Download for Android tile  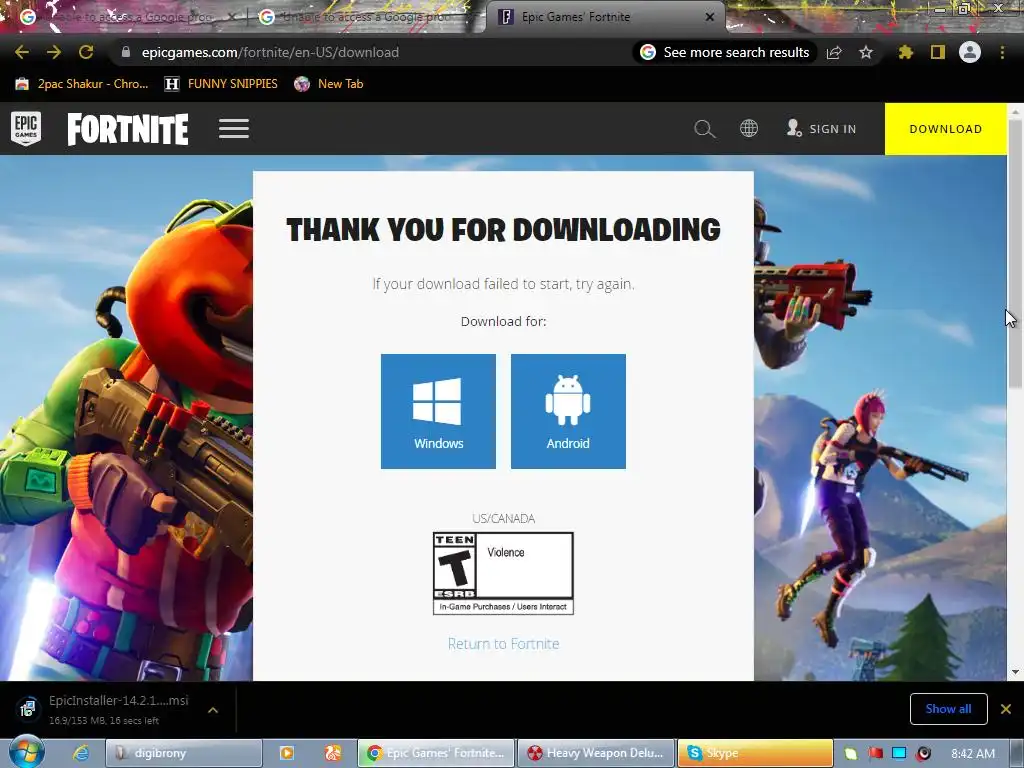click(x=568, y=411)
